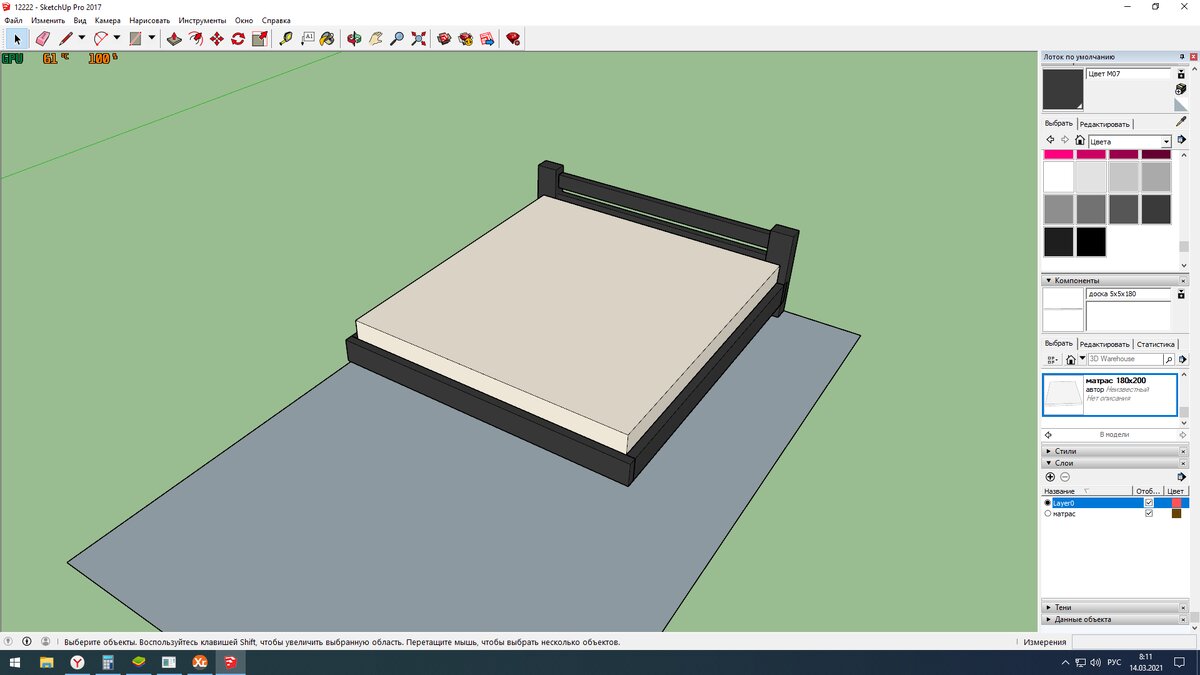This screenshot has width=1200, height=675.
Task: Pick the Tape Measure tool
Action: tap(286, 39)
